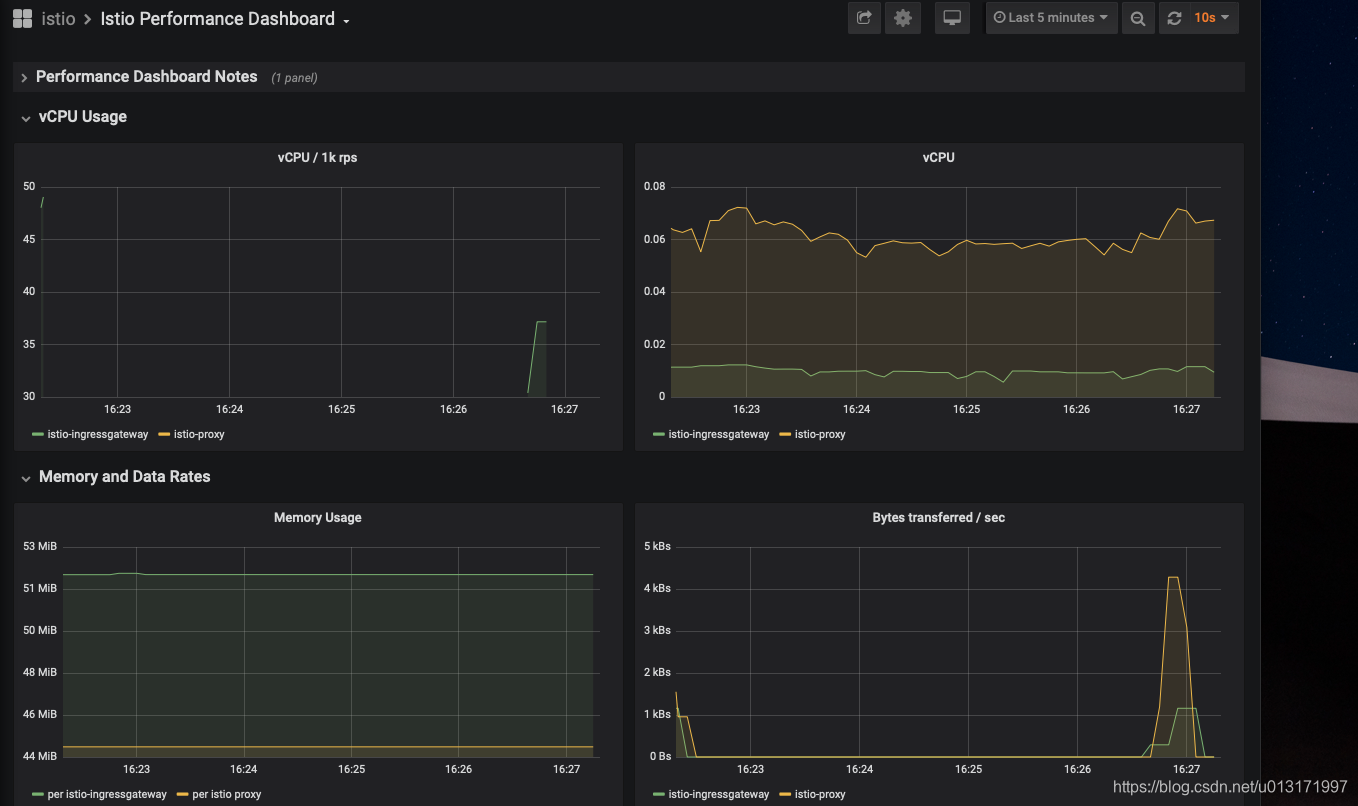The width and height of the screenshot is (1358, 806).
Task: Open the Grafana dashboards grid icon
Action: (x=22, y=18)
